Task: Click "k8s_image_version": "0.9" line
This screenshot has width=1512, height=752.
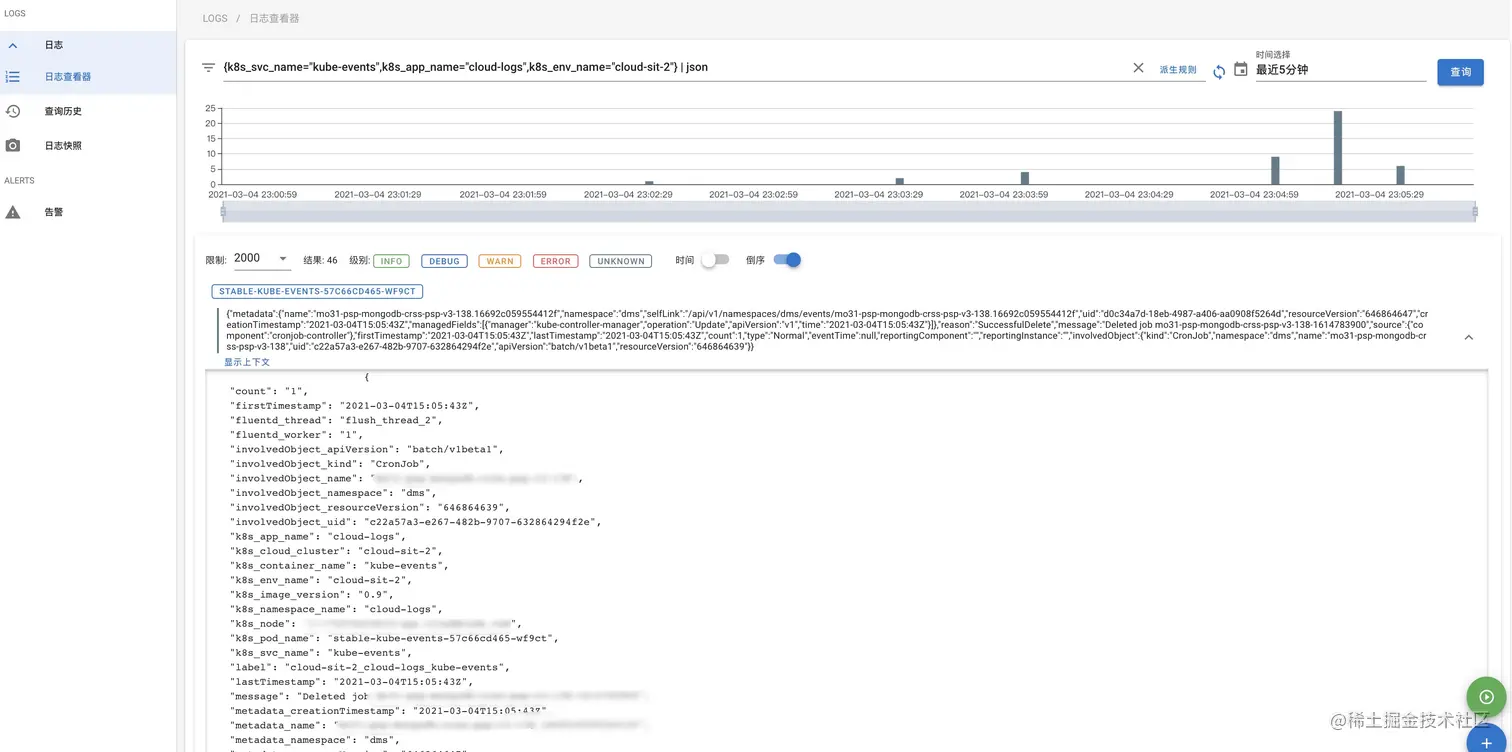Action: click(311, 595)
